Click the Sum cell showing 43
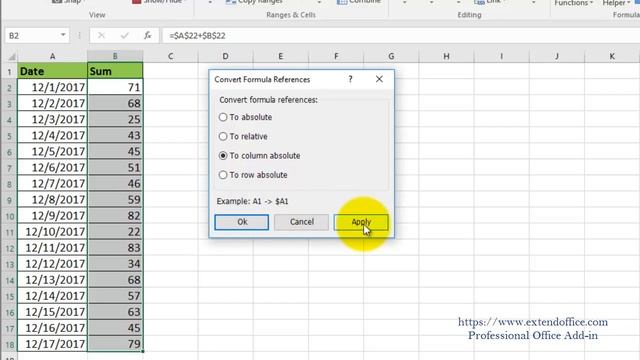This screenshot has width=640, height=360. [115, 135]
